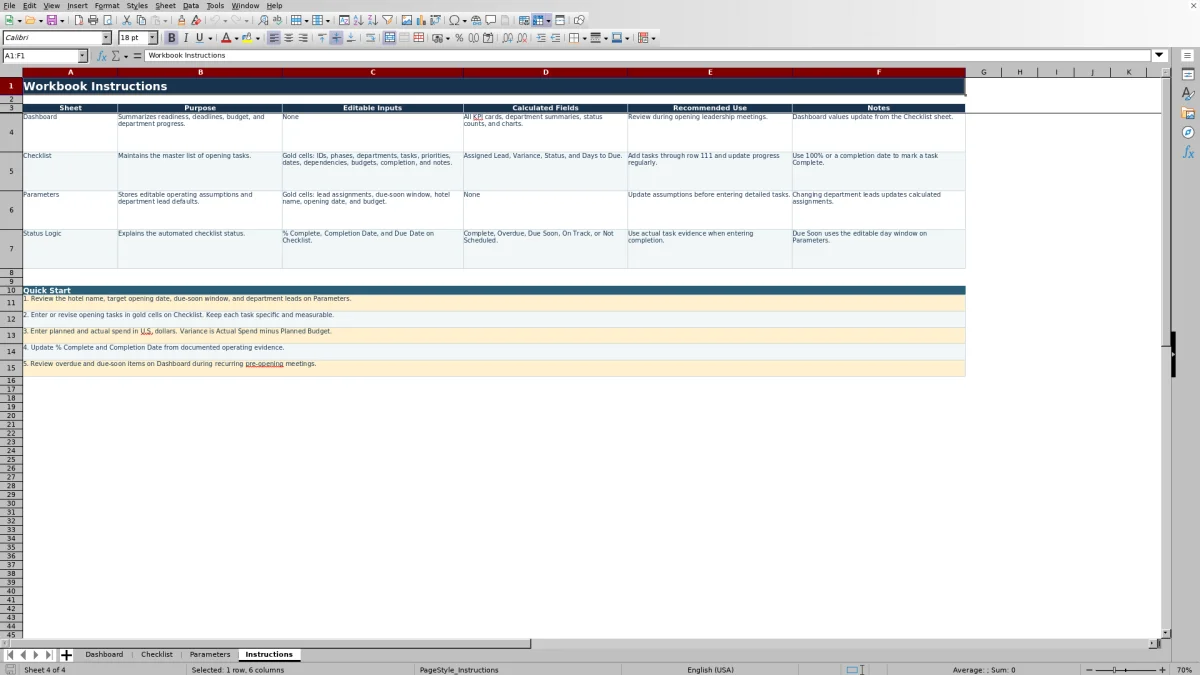The image size is (1200, 675).
Task: Click zoom in plus button
Action: 1162,670
